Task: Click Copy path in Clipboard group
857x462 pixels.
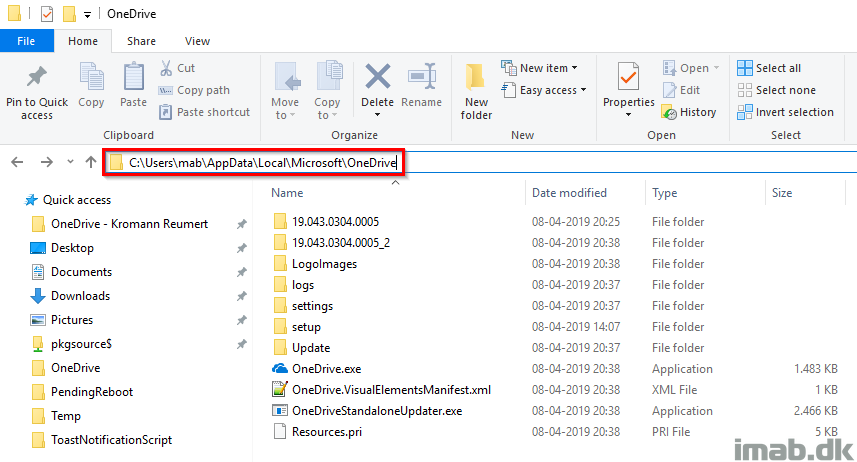Action: 195,90
